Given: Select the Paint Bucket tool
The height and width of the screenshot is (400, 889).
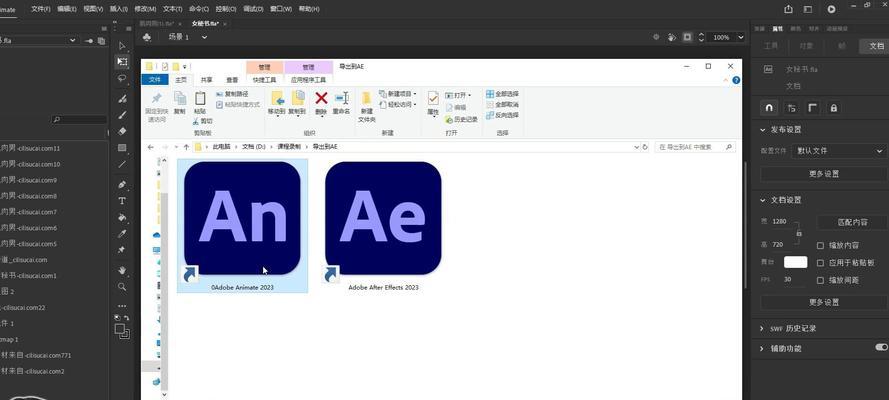Looking at the screenshot, I should 122,217.
